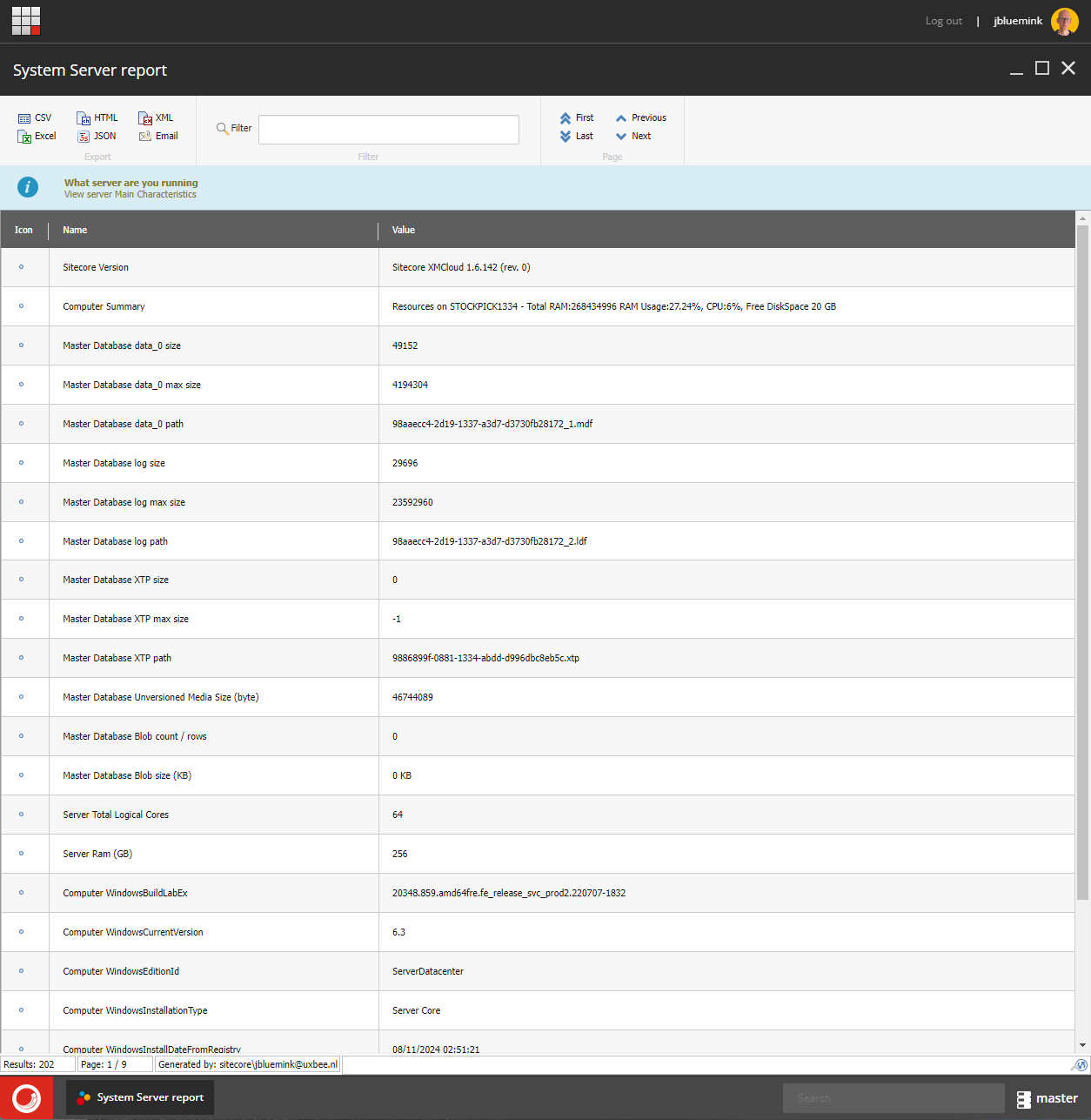Image resolution: width=1091 pixels, height=1120 pixels.
Task: Select 'Server Total Logical Cores' name
Action: pos(116,815)
